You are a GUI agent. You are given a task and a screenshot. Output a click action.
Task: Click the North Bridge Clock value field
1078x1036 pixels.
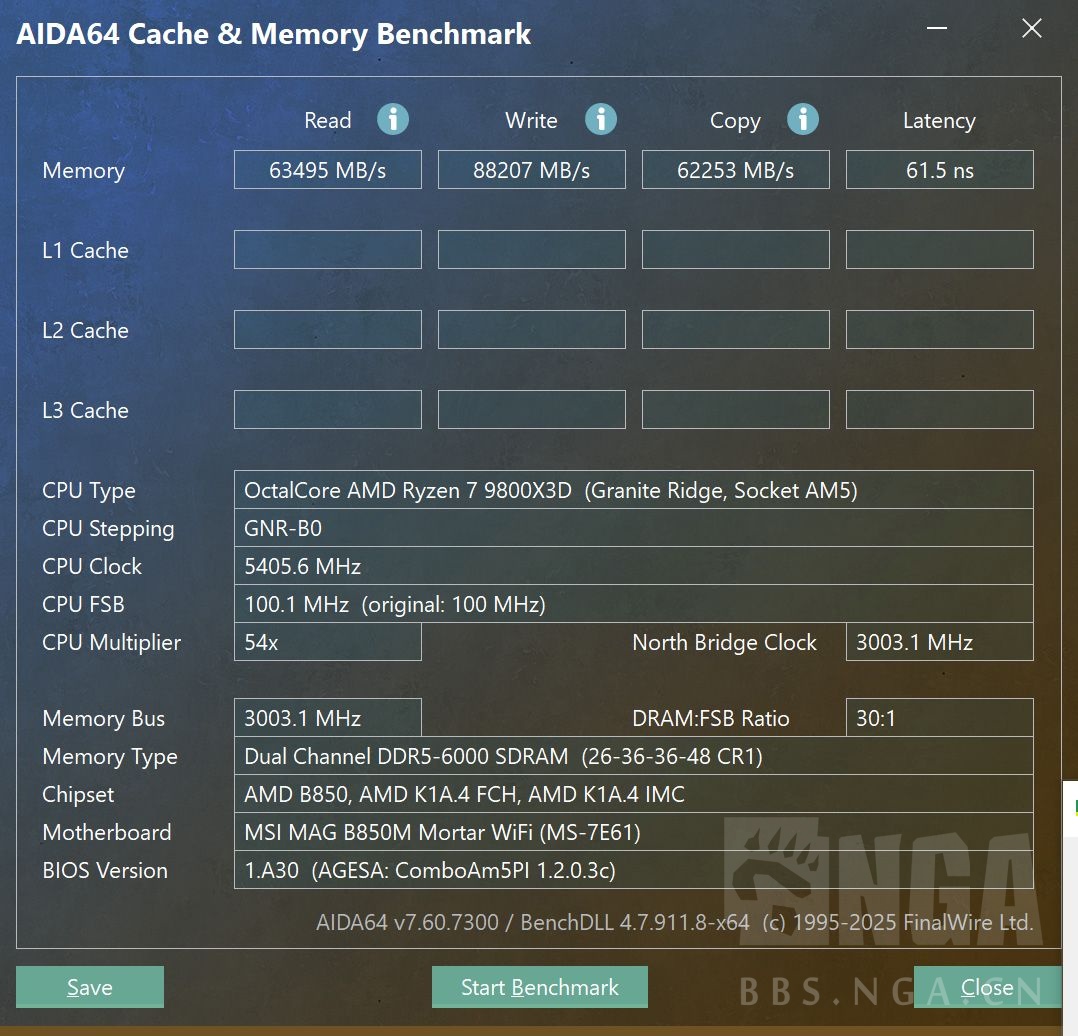pyautogui.click(x=939, y=642)
